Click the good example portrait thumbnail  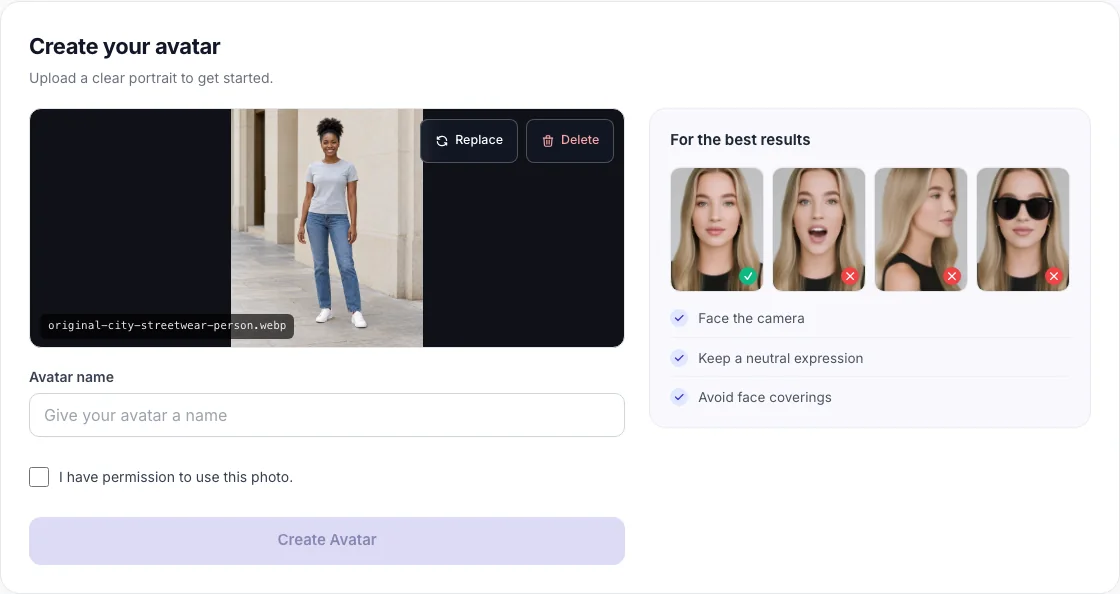coord(716,229)
